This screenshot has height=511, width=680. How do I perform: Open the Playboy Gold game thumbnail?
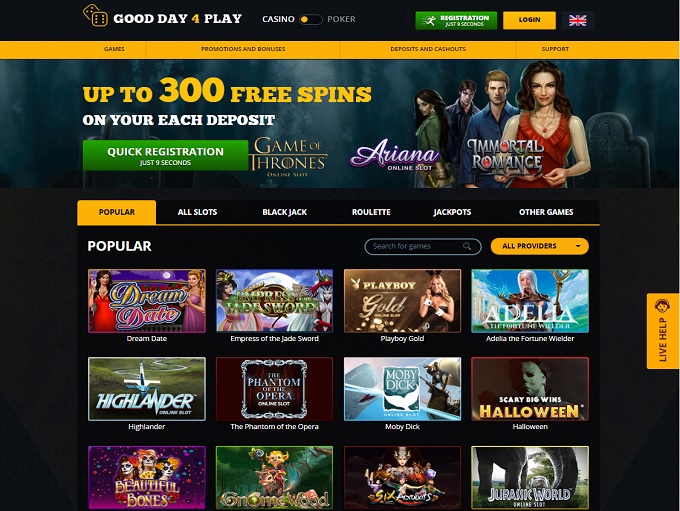coord(402,301)
